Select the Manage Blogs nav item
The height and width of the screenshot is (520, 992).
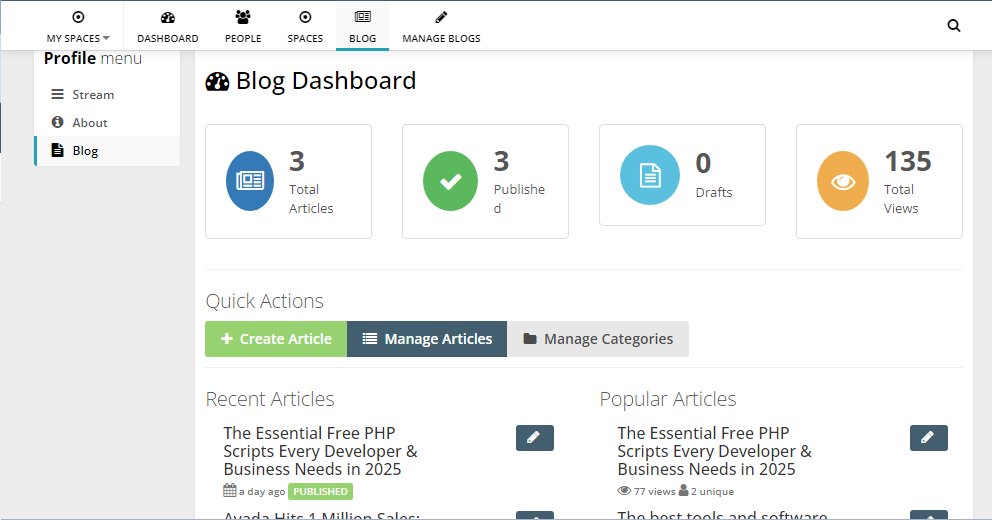tap(441, 27)
